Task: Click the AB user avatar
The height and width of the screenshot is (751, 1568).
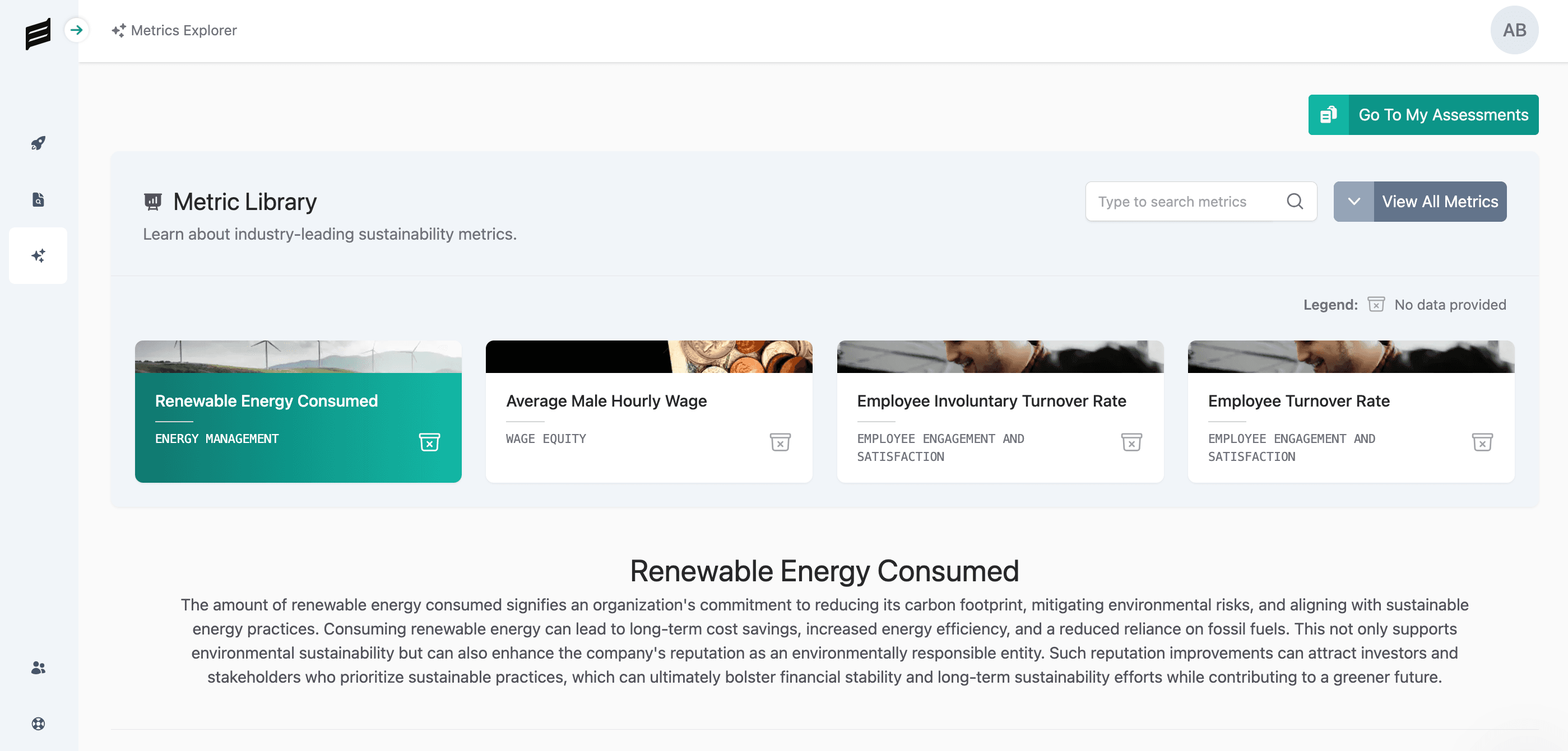Action: [1514, 30]
